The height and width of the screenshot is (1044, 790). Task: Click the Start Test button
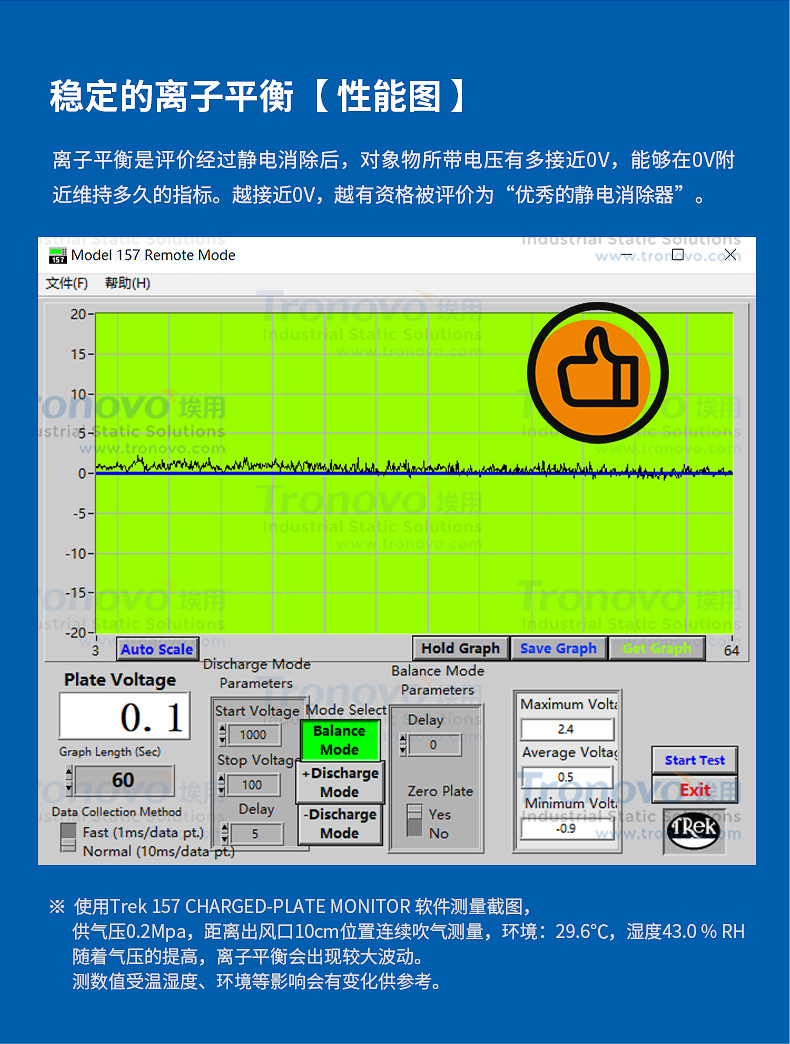click(x=695, y=760)
